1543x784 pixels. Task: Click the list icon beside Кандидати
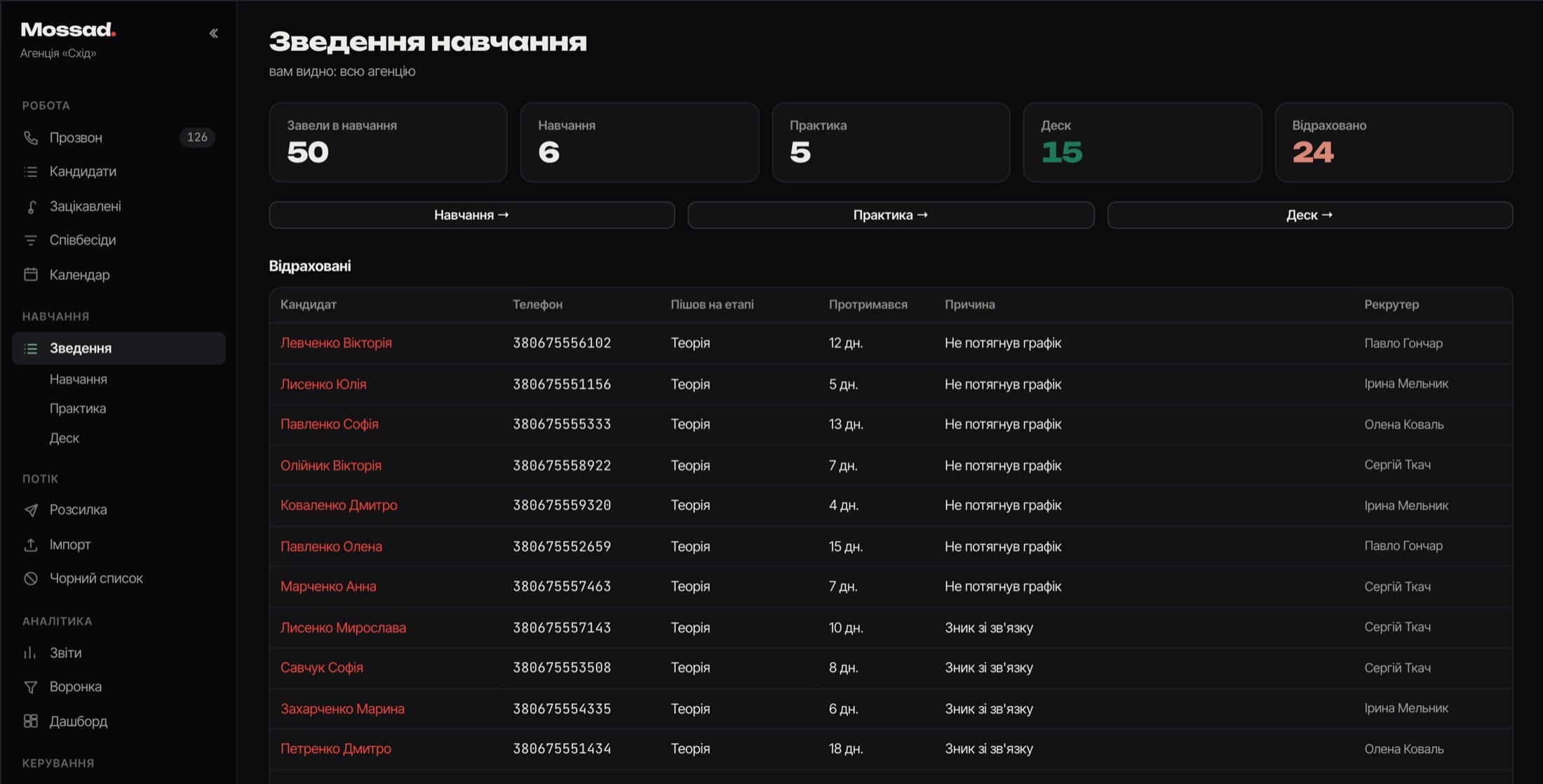(31, 172)
